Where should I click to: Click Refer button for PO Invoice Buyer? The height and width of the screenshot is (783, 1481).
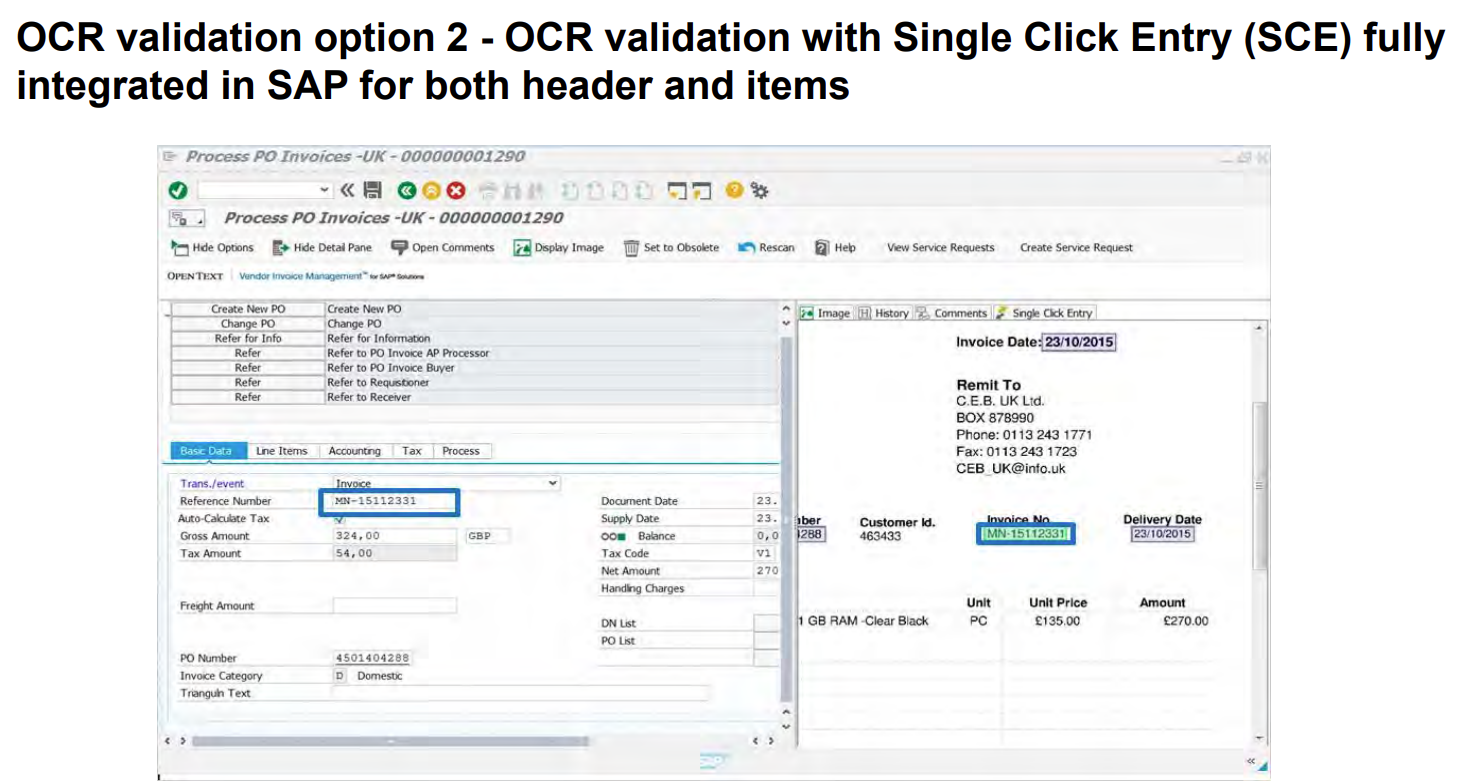[x=248, y=368]
